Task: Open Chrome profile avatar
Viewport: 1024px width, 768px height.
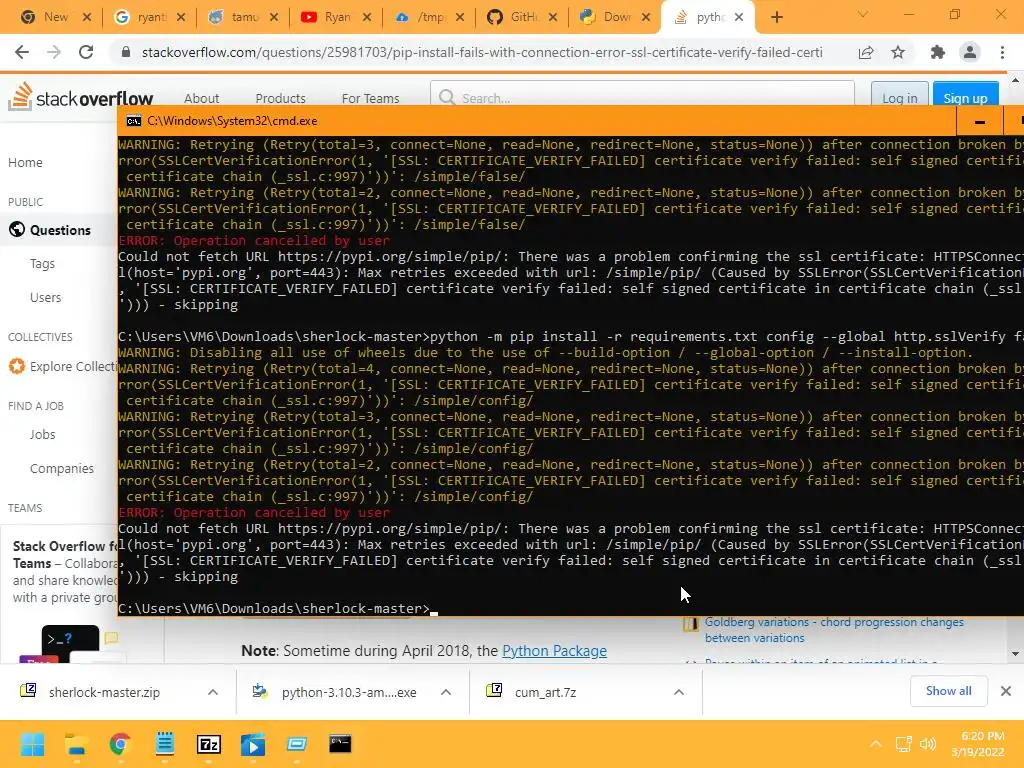Action: tap(970, 52)
